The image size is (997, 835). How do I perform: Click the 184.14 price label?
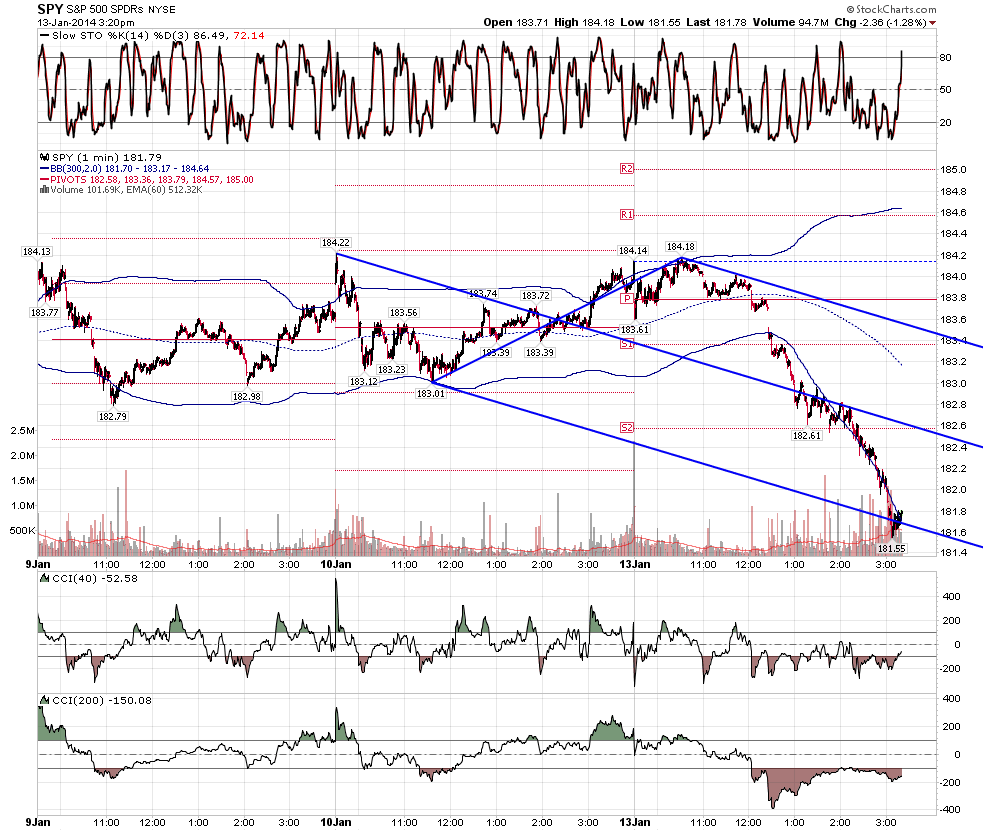point(633,251)
